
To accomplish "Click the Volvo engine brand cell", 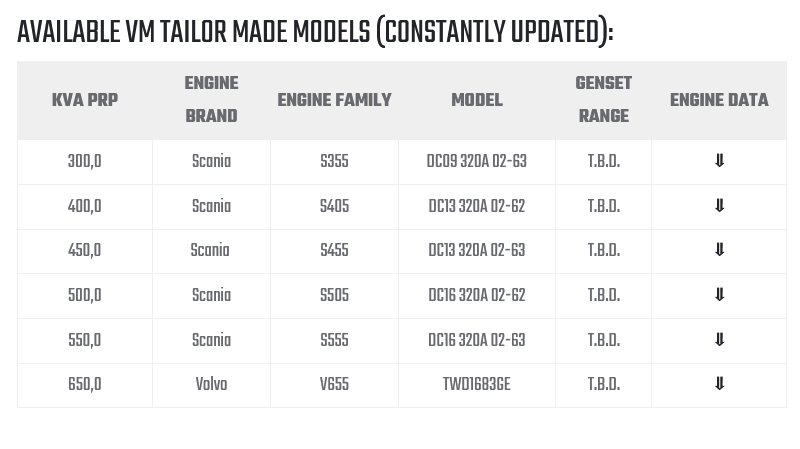I will [211, 385].
